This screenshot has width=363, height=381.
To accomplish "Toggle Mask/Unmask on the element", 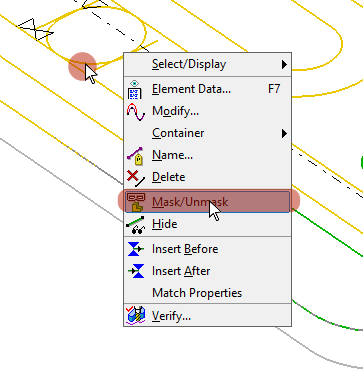I will click(207, 202).
